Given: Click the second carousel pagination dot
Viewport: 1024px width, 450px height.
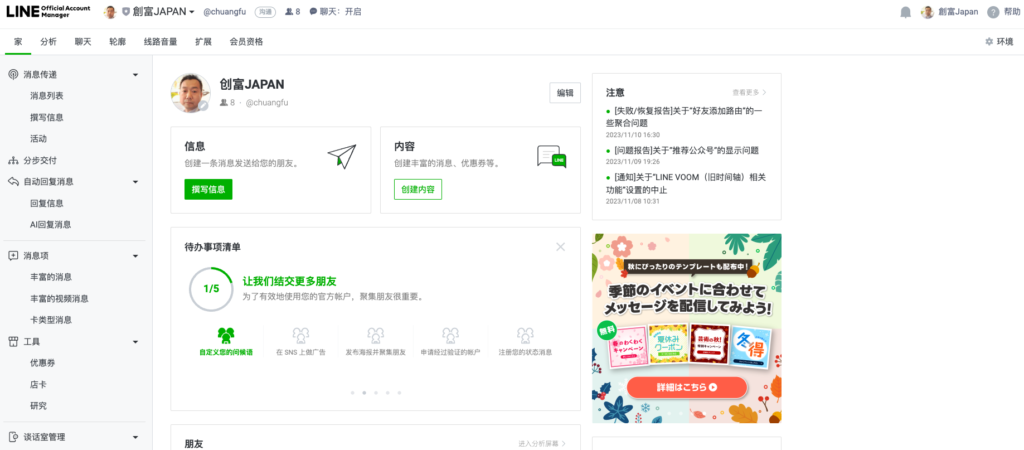Looking at the screenshot, I should click(364, 393).
